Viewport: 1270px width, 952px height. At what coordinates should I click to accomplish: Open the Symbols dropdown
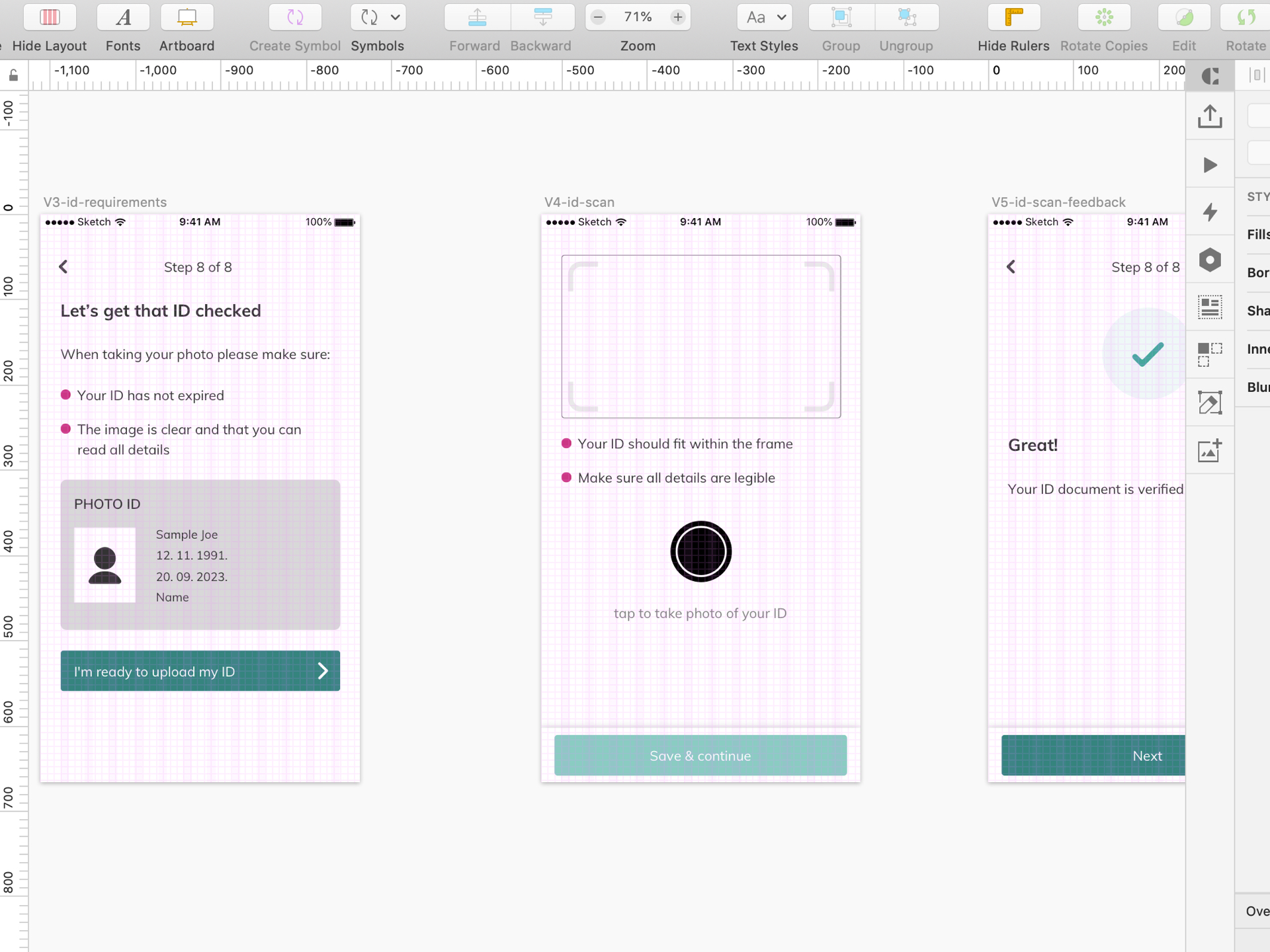[x=378, y=17]
